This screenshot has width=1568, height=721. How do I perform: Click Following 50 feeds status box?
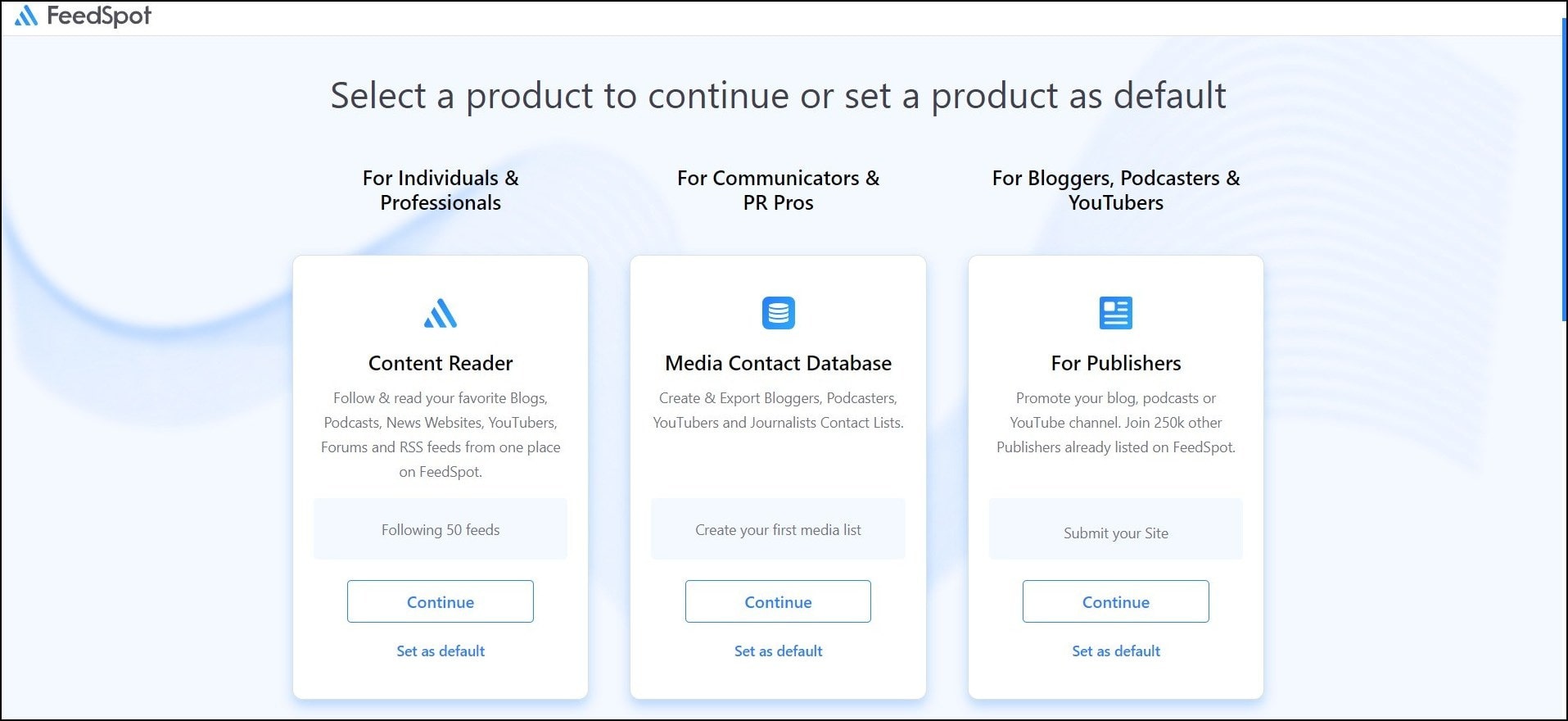click(x=440, y=529)
